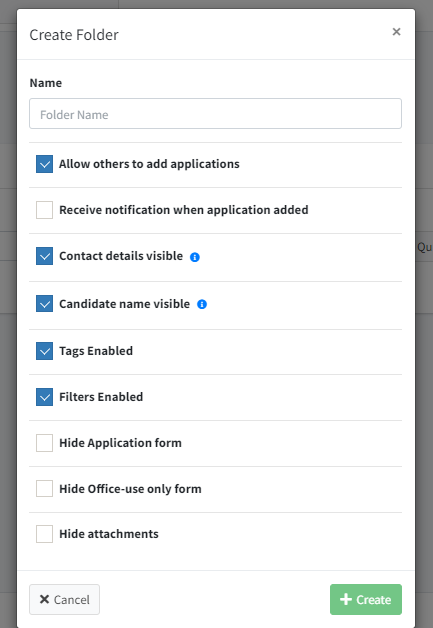Click into the Folder Name input field
The height and width of the screenshot is (628, 433).
215,114
